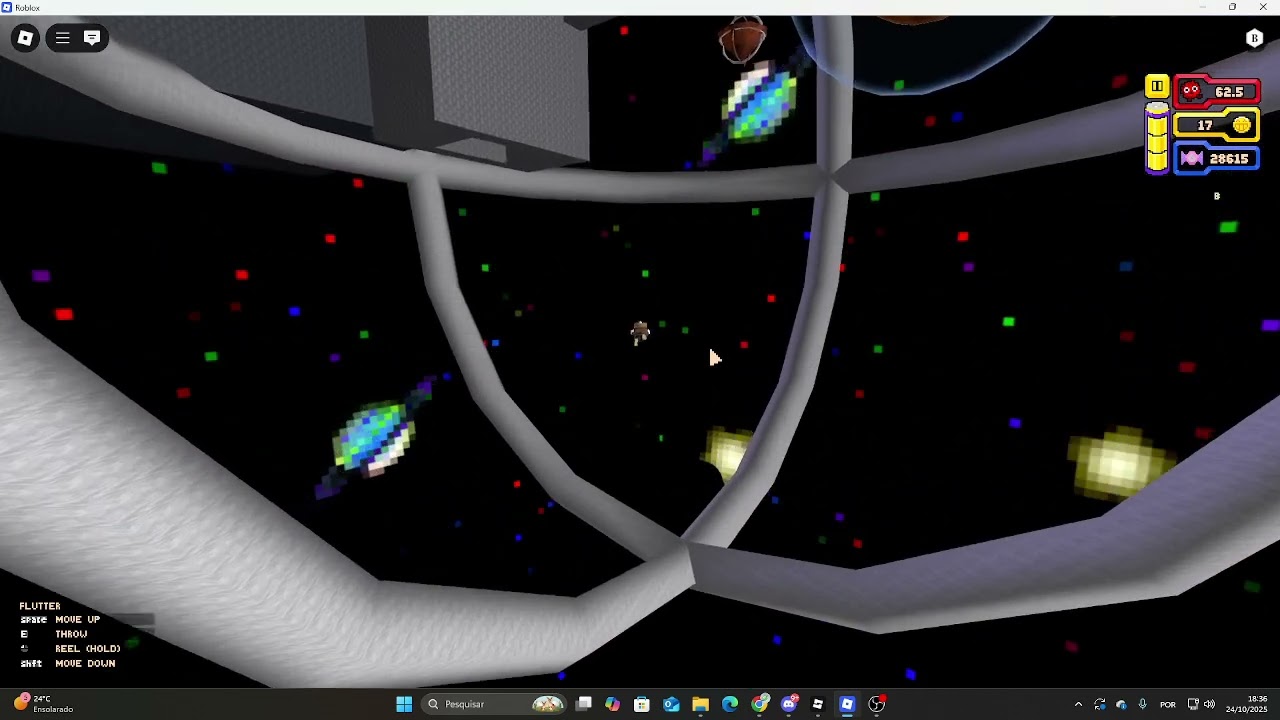Click the gold coin 17 counter
The image size is (1280, 720).
[1216, 125]
